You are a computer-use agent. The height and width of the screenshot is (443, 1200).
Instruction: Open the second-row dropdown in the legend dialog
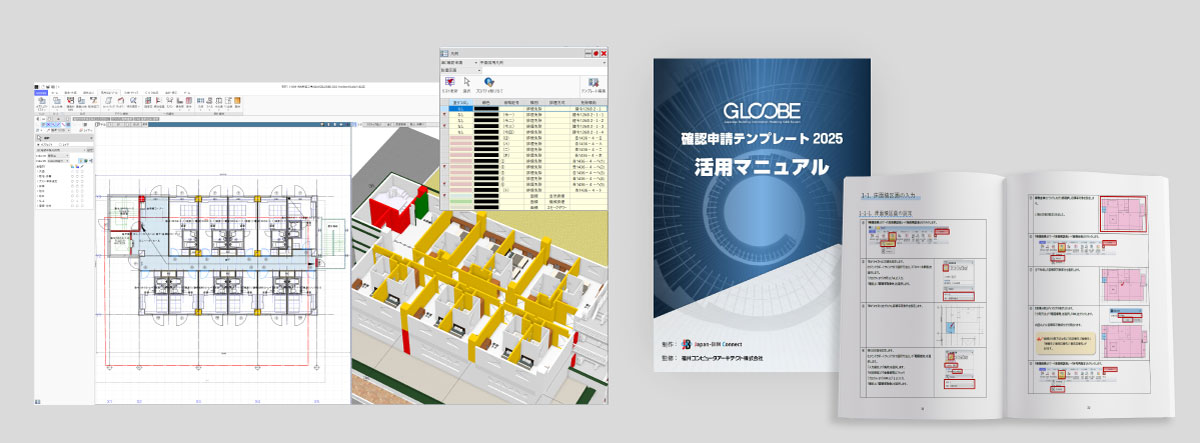point(461,70)
